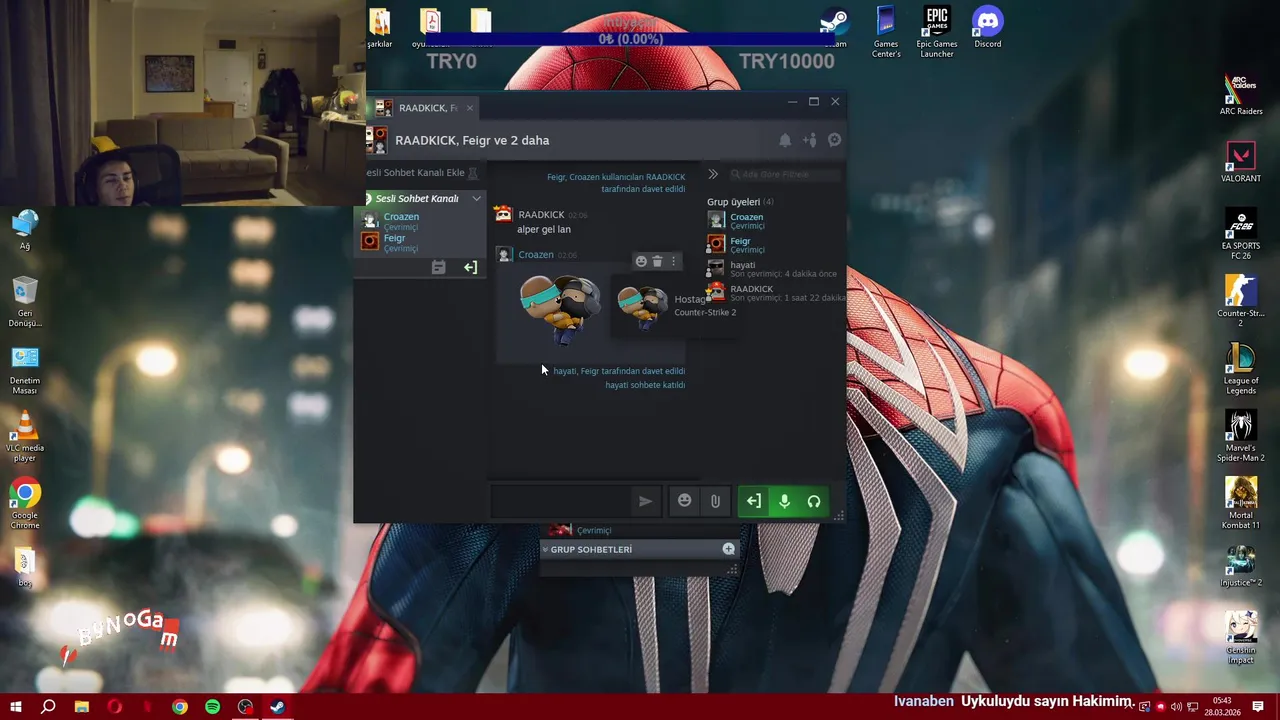Collapse the Sesli Sohbet Kanalı section
Screen dimensions: 1280x720
coord(476,199)
